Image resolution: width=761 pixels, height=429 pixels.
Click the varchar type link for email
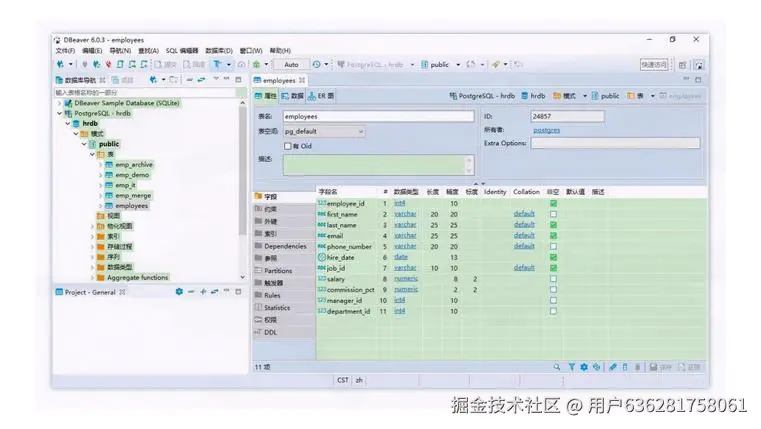[x=405, y=235]
